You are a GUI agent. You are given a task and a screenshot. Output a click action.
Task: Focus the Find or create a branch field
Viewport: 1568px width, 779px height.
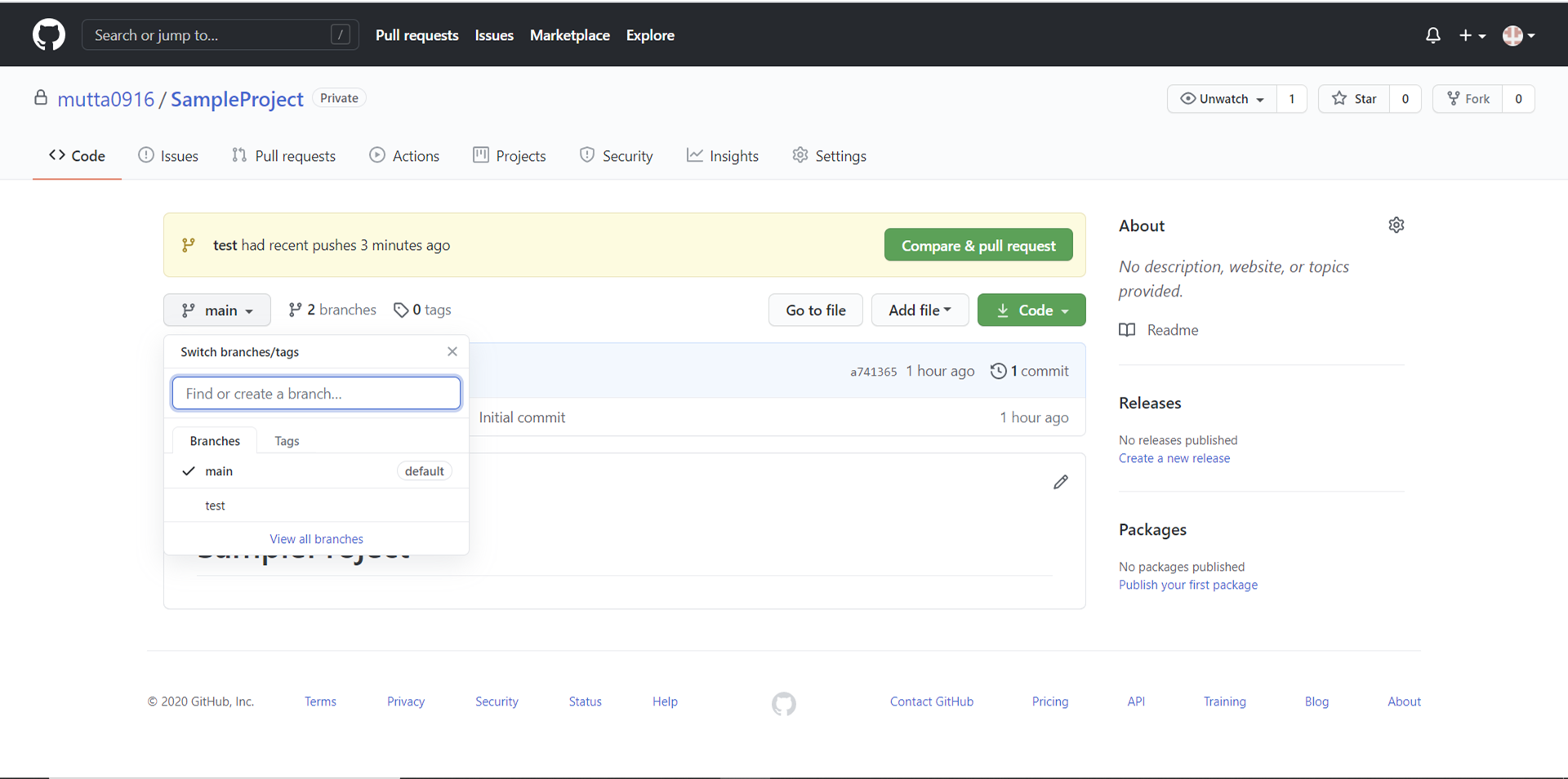tap(316, 394)
